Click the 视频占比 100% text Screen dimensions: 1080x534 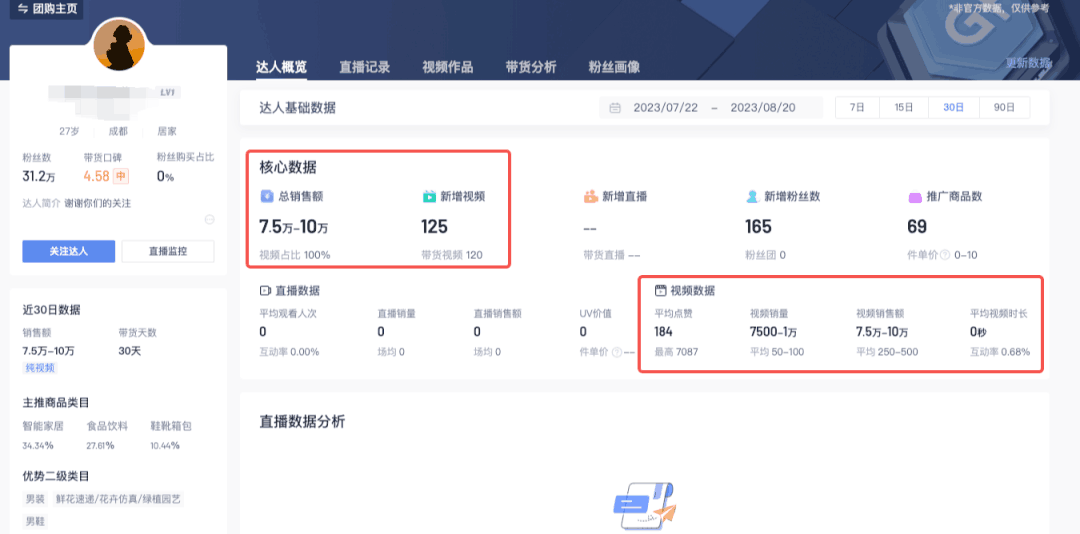pyautogui.click(x=295, y=255)
